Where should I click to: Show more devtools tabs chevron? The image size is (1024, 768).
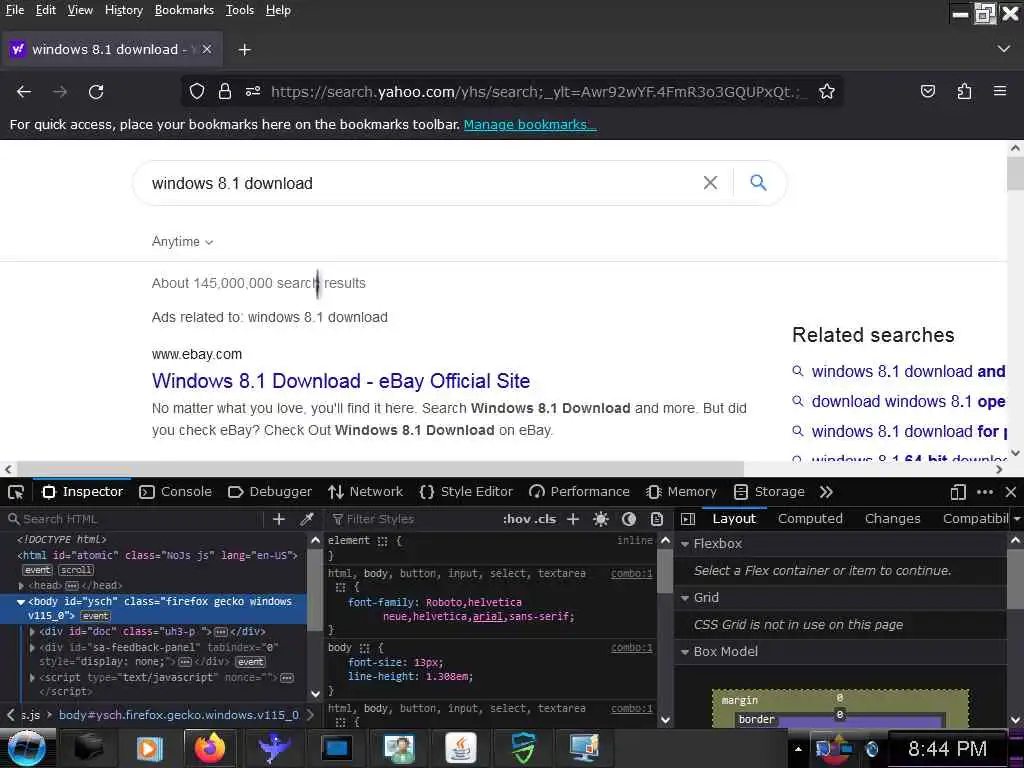pyautogui.click(x=826, y=492)
